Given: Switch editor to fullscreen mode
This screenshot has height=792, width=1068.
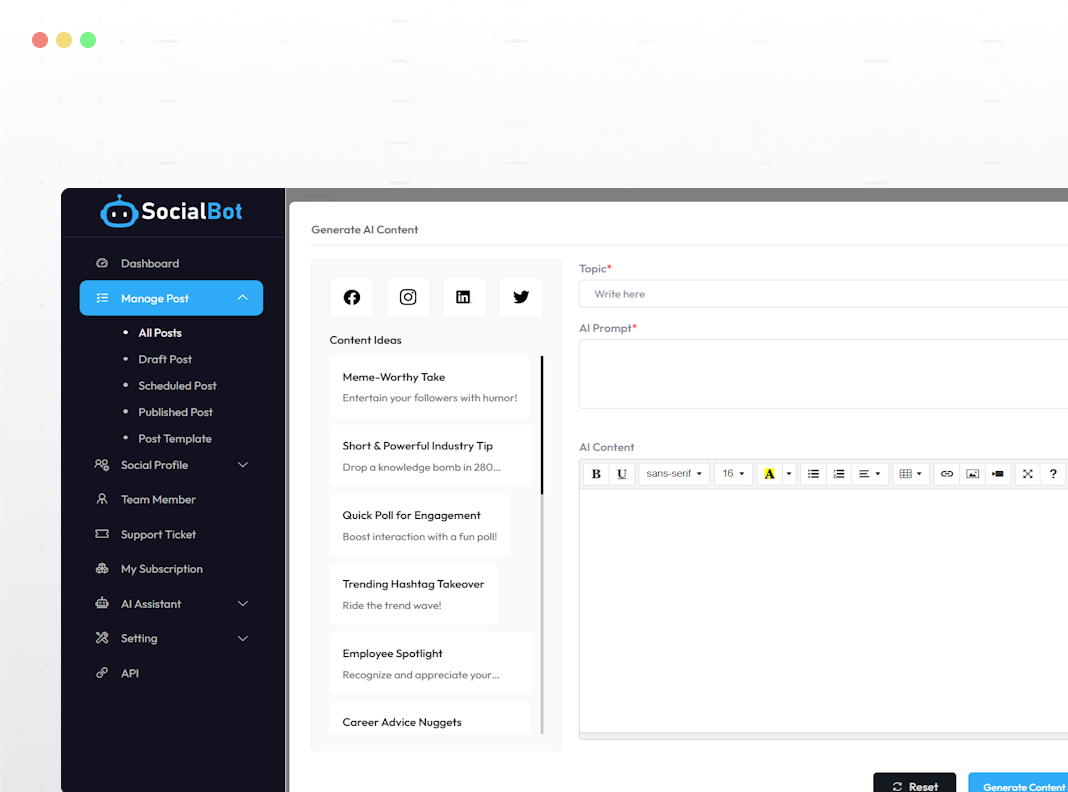Looking at the screenshot, I should [1027, 474].
